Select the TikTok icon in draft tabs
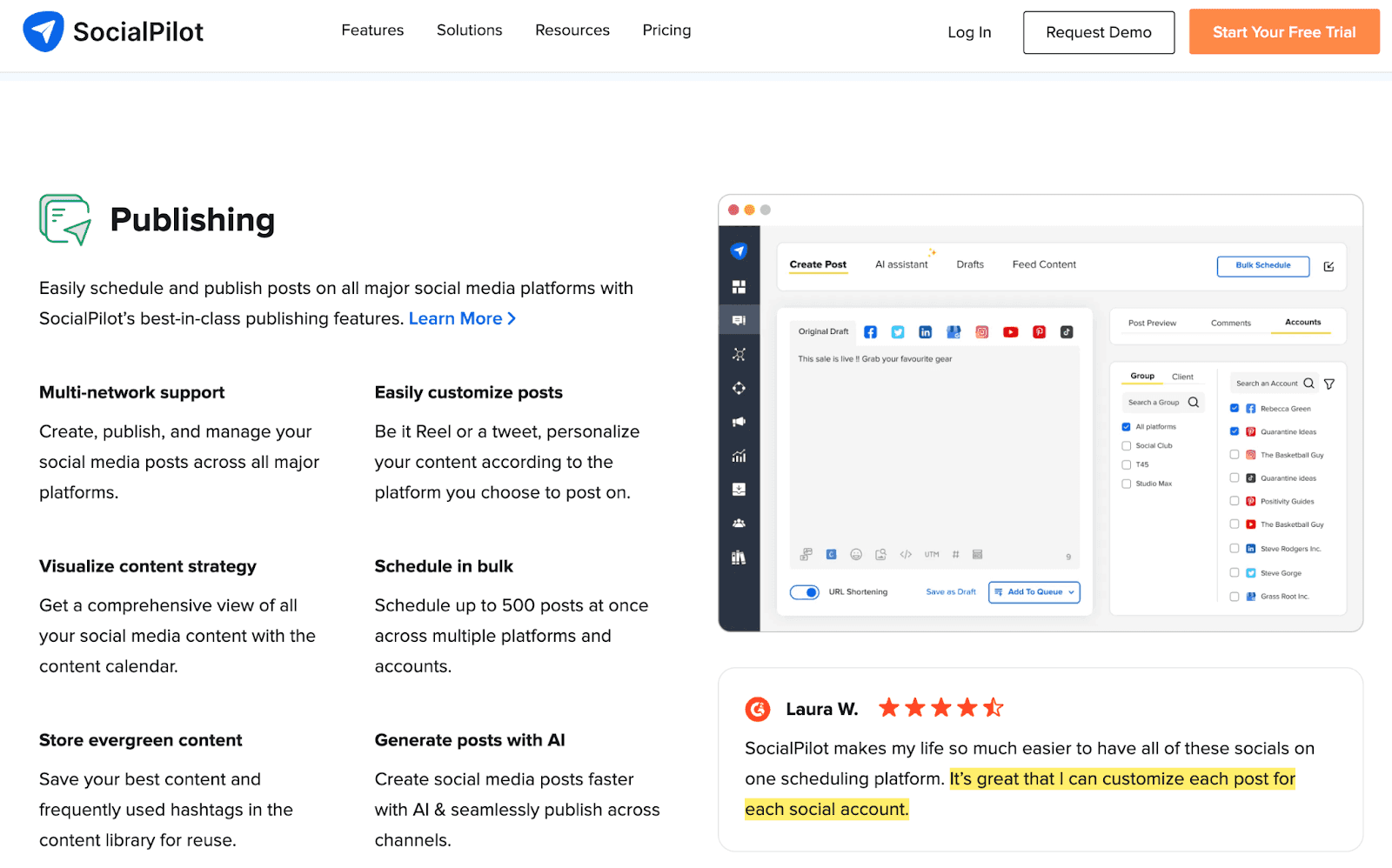The image size is (1392, 868). pyautogui.click(x=1067, y=332)
